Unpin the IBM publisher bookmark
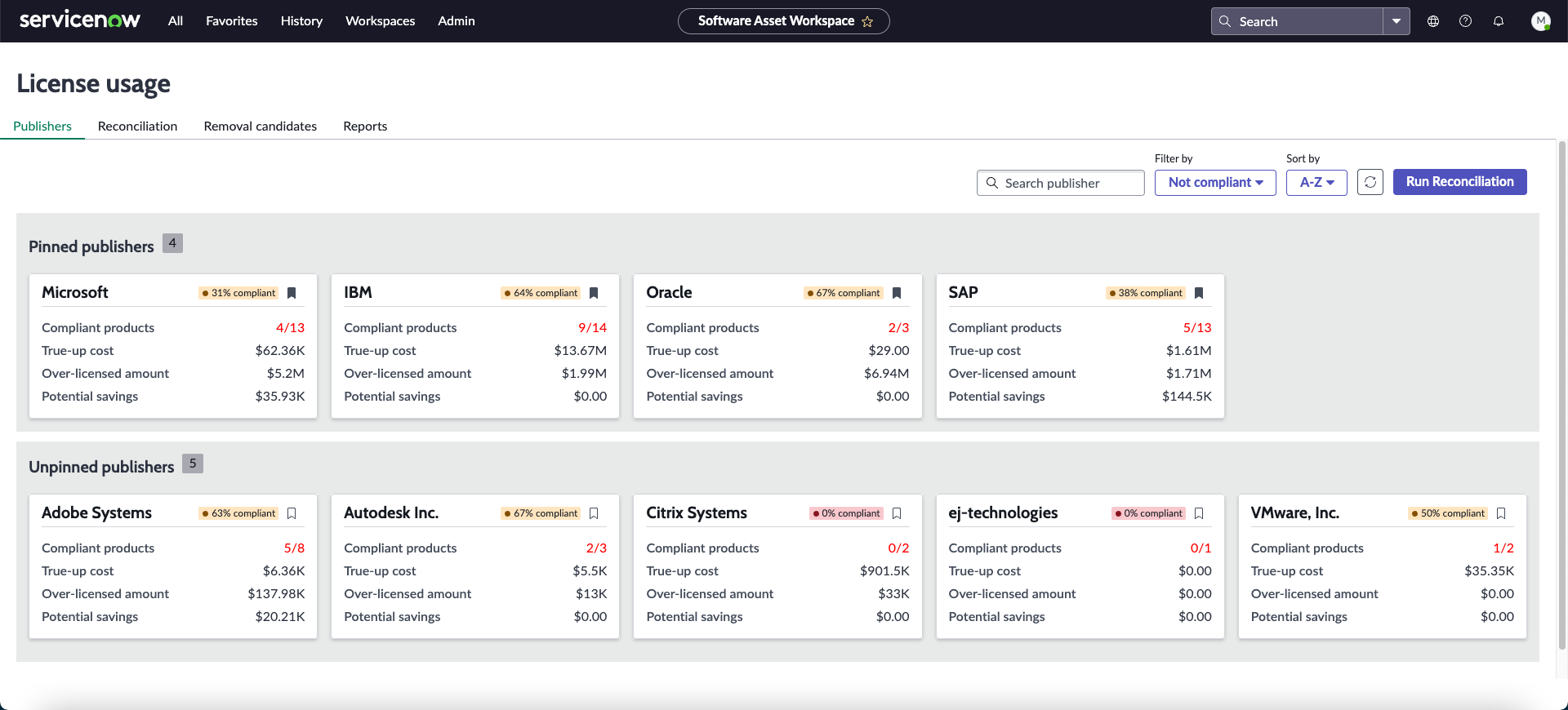Viewport: 1568px width, 710px height. coord(594,293)
